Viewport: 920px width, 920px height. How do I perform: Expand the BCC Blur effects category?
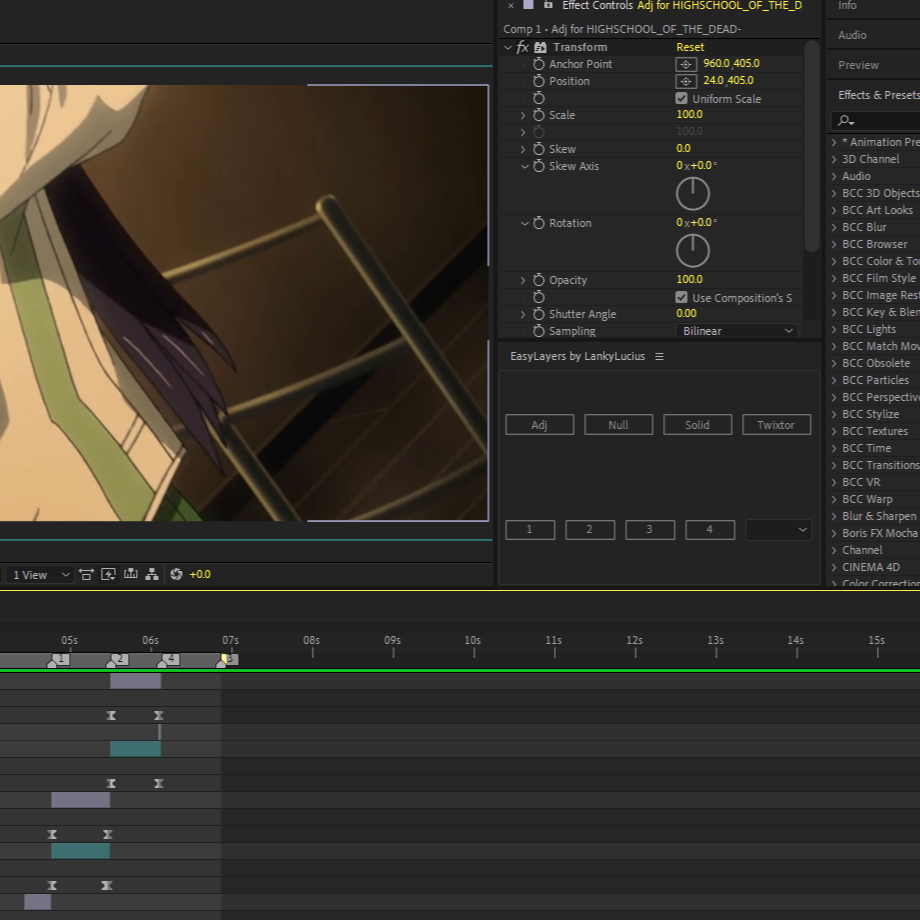(834, 227)
